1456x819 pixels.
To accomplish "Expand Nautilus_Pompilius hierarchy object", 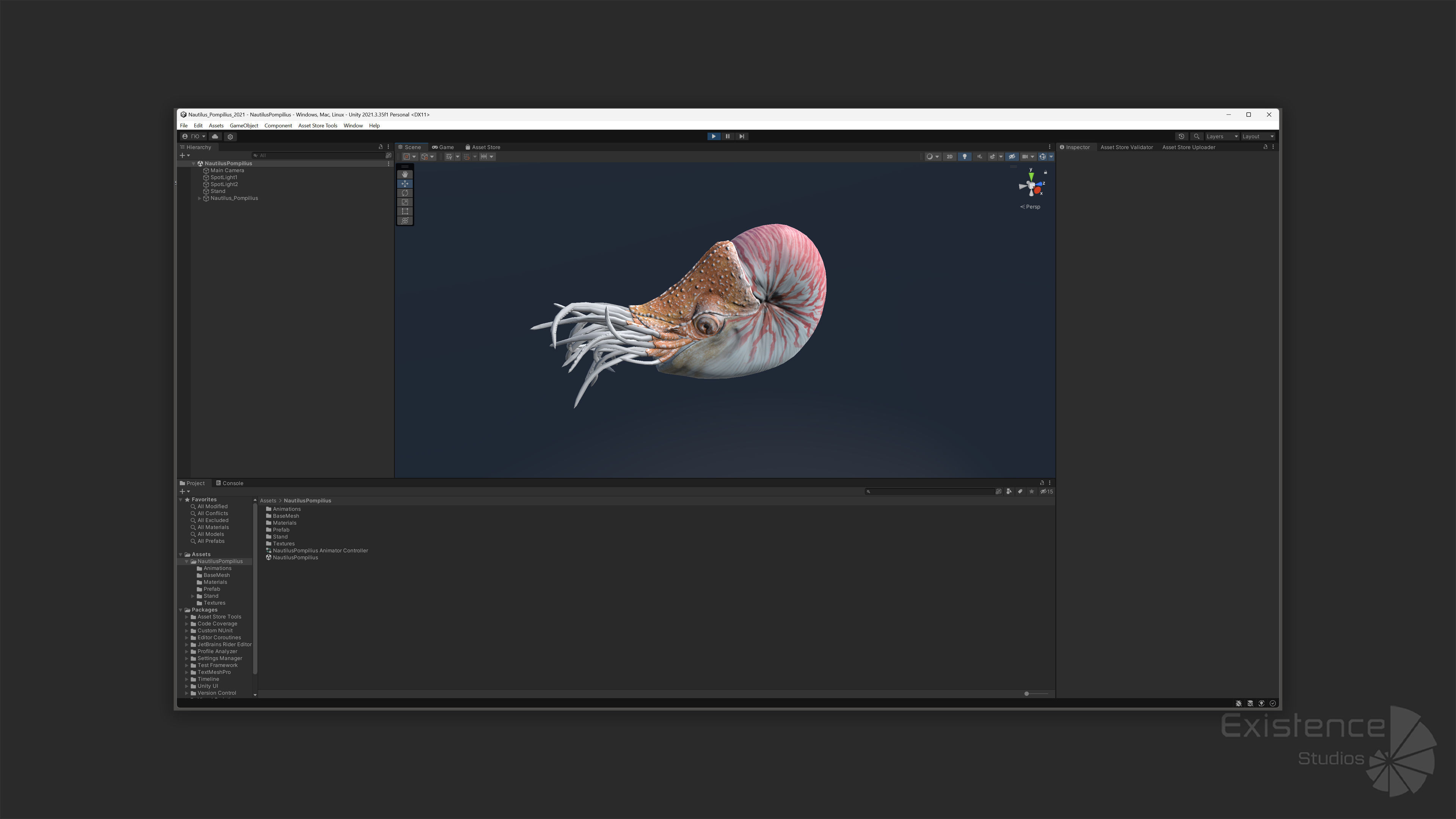I will point(199,198).
